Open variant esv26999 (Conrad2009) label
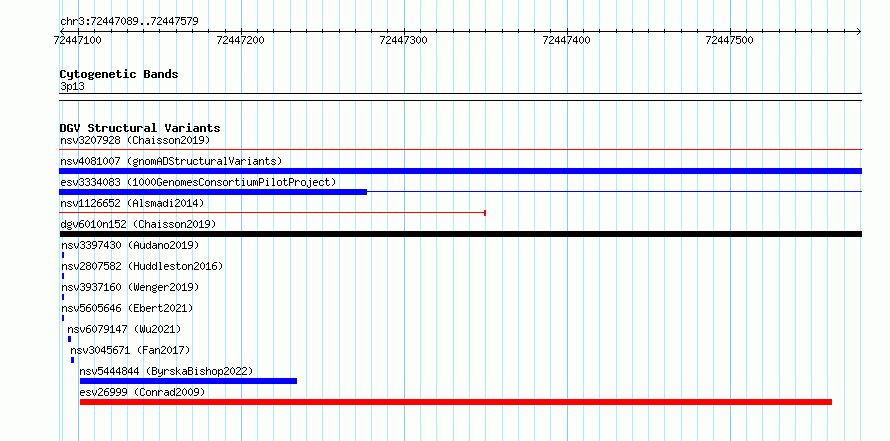The height and width of the screenshot is (441, 890). coord(142,392)
